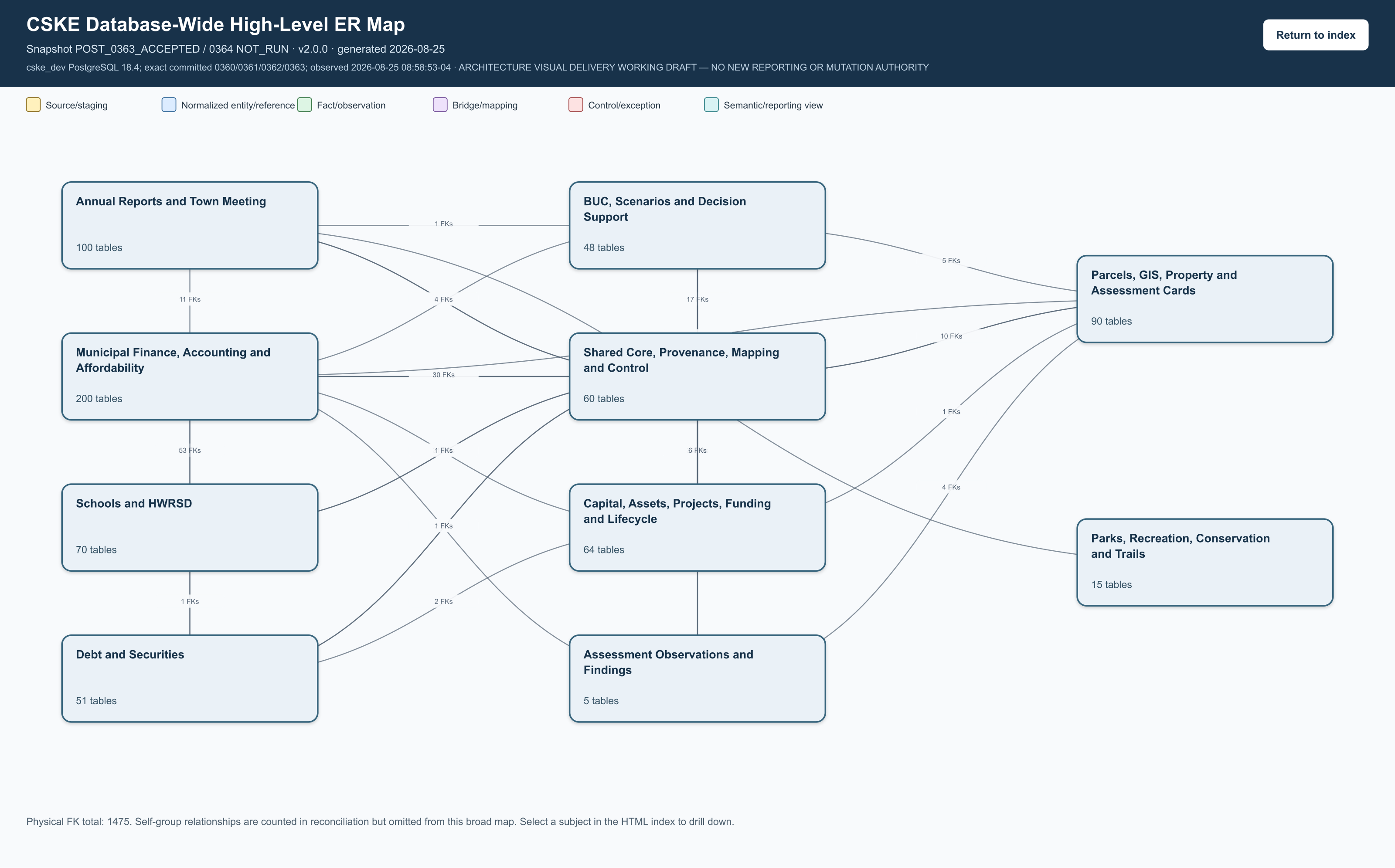The image size is (1395, 868).
Task: Open the Debt and Securities node
Action: [190, 678]
